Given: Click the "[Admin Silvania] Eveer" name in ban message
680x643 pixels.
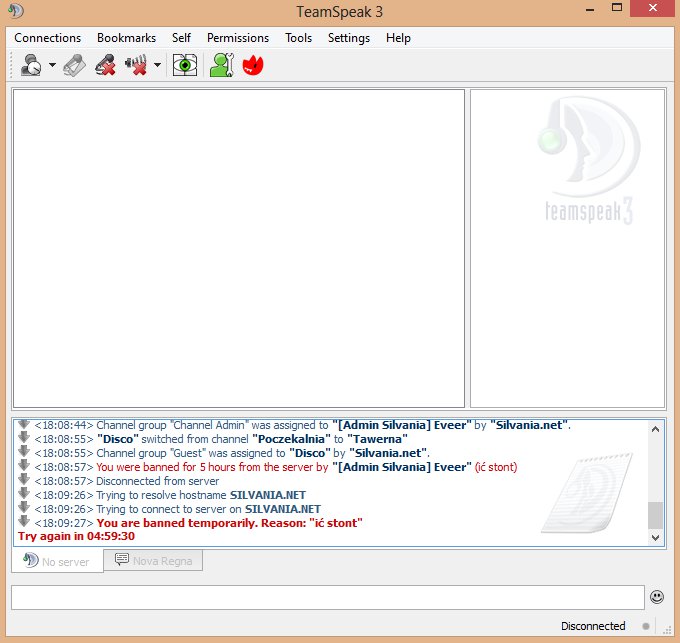Looking at the screenshot, I should pyautogui.click(x=402, y=467).
